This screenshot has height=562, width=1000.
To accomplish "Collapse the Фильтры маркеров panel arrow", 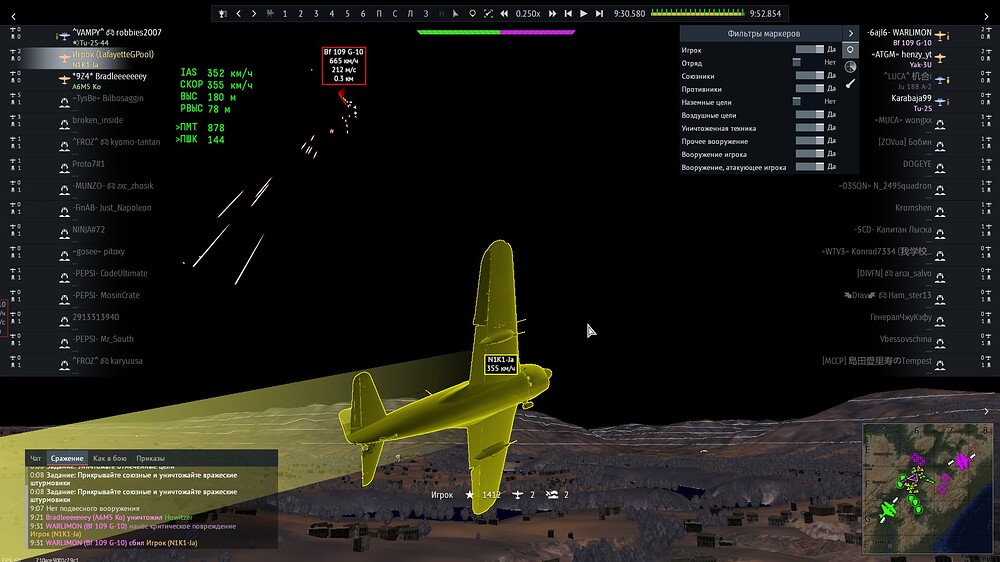I will coord(850,33).
